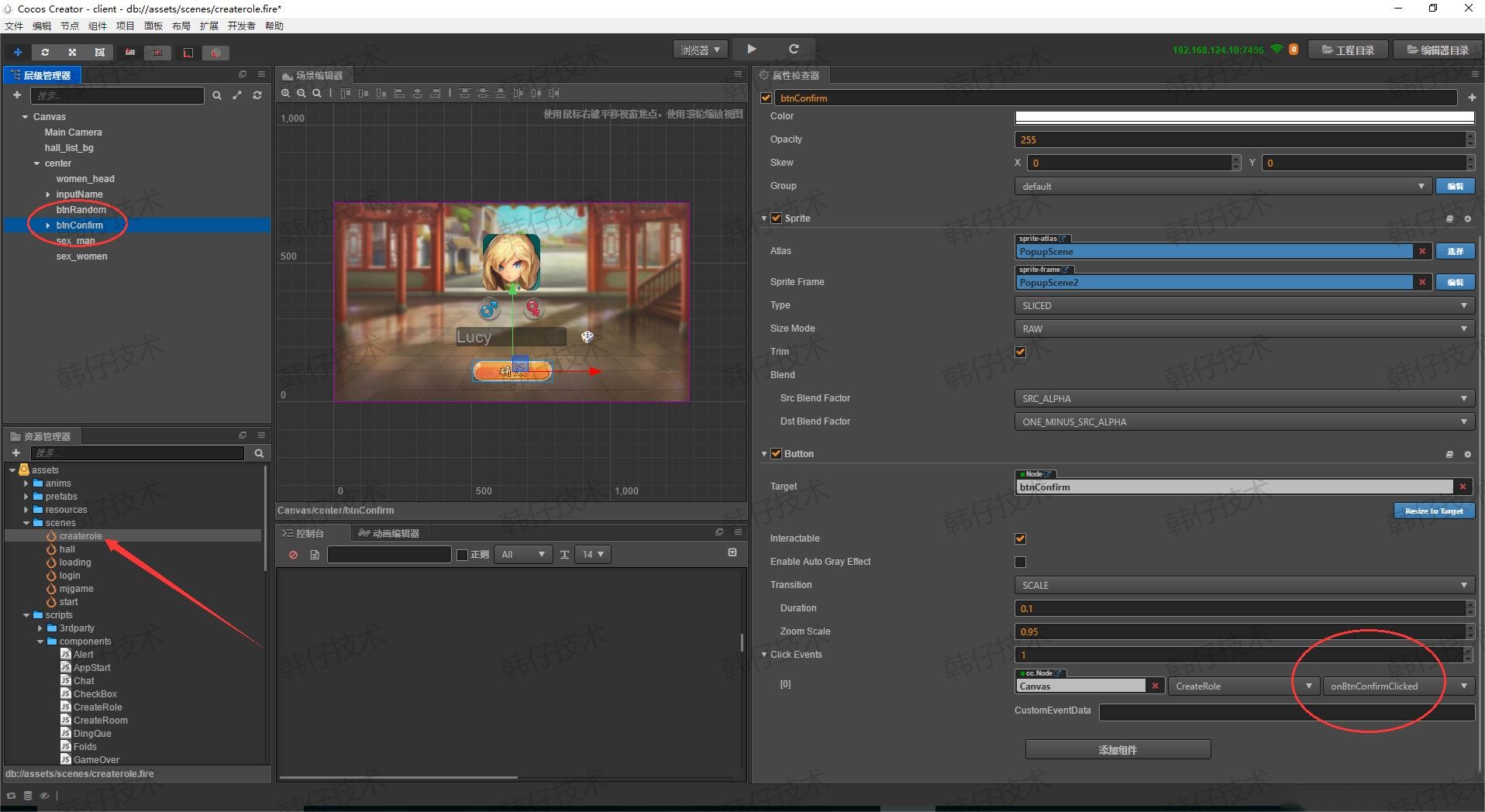Toggle the Trim checkbox

1020,352
